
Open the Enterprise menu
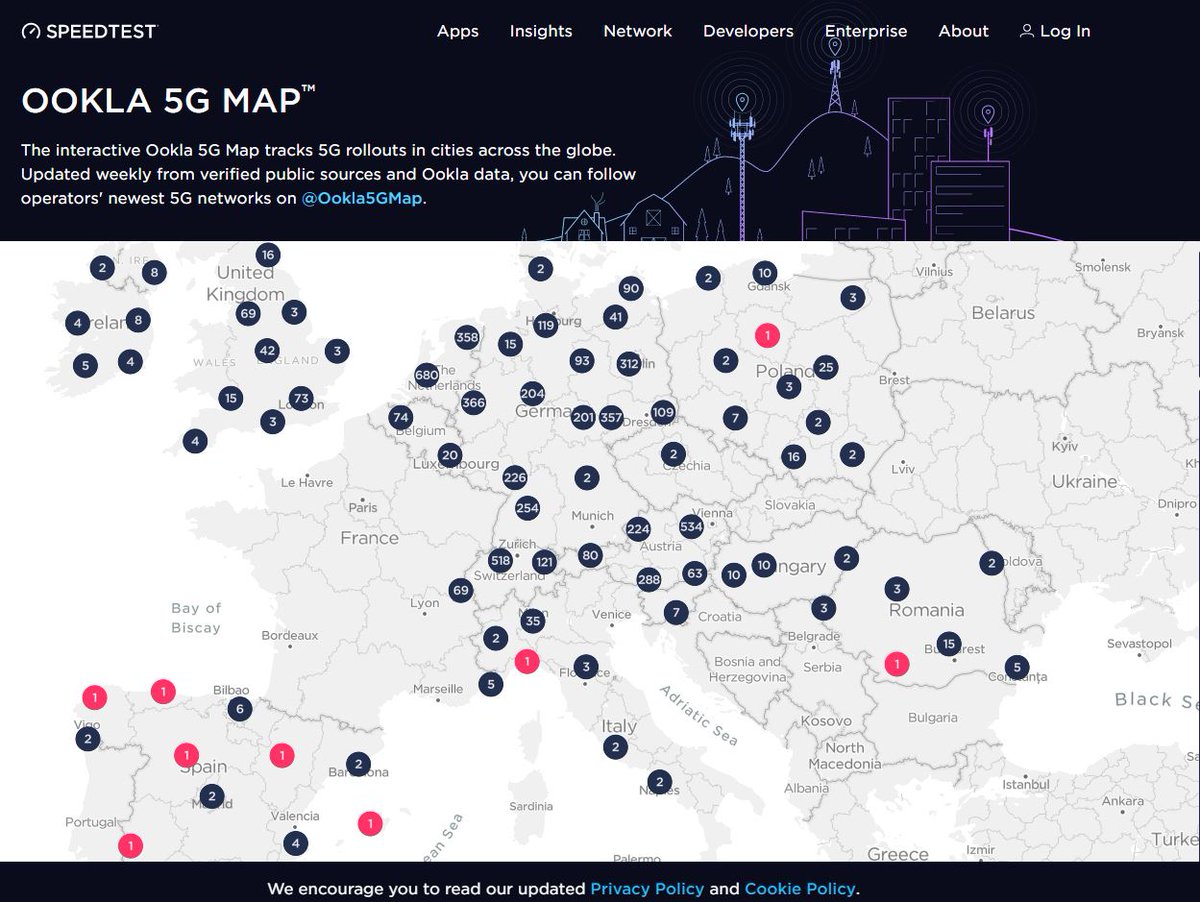(x=866, y=31)
